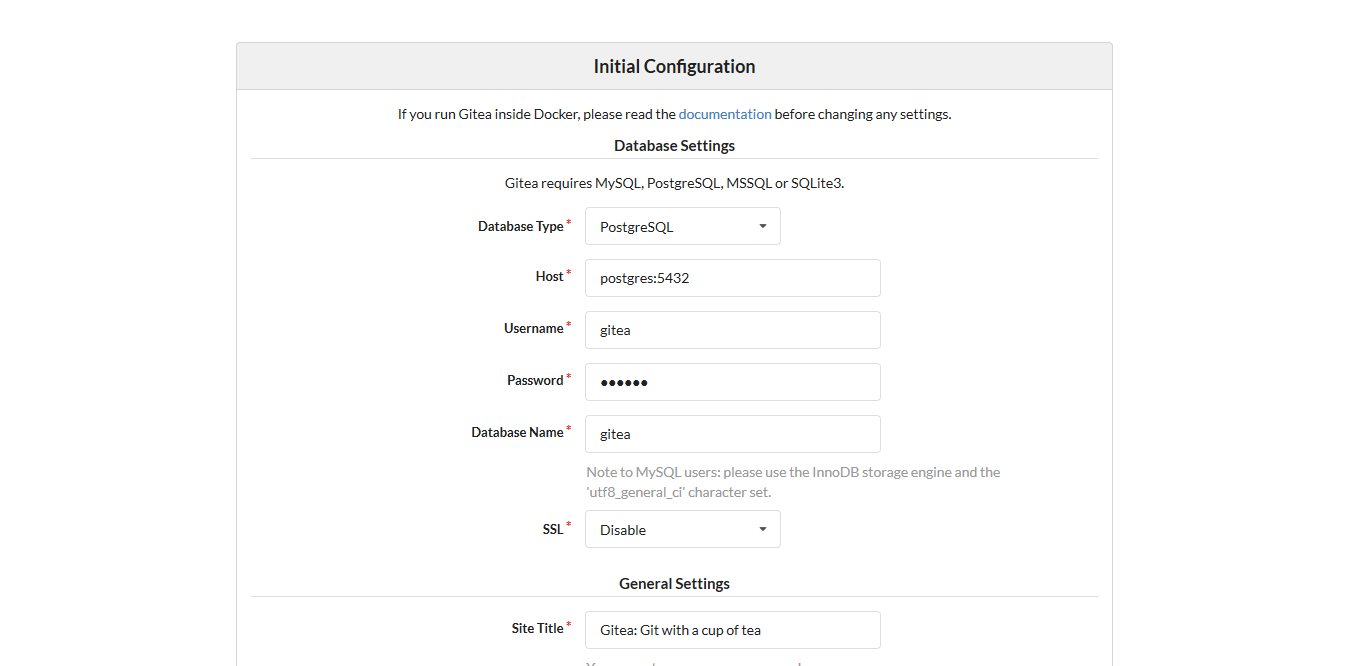The width and height of the screenshot is (1349, 666).
Task: Click the "Database Settings" section heading
Action: pos(674,146)
